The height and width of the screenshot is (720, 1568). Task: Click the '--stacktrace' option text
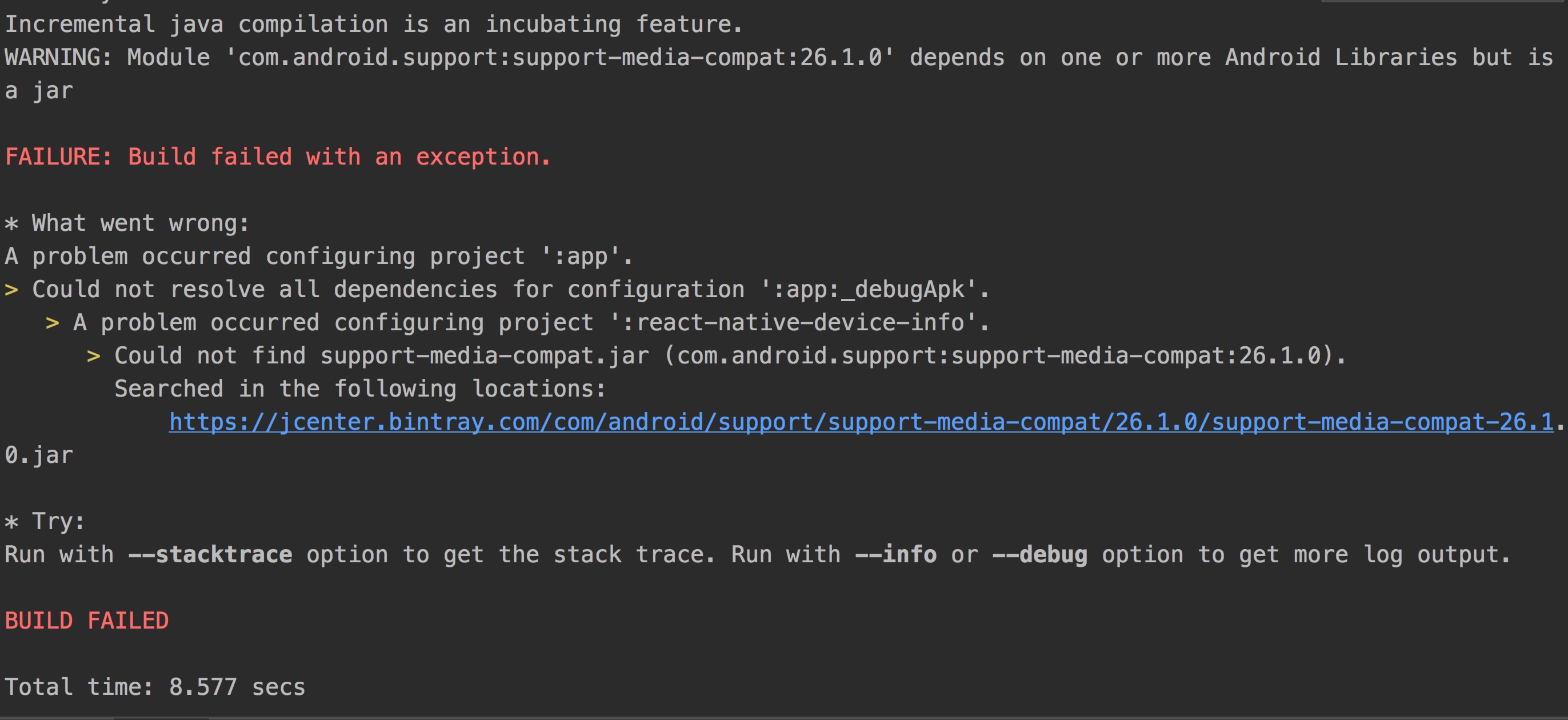tap(211, 554)
